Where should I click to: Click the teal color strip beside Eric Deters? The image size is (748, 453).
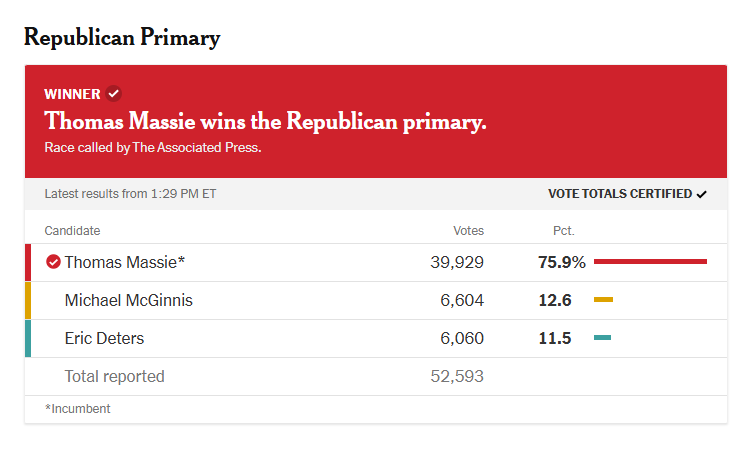click(28, 339)
